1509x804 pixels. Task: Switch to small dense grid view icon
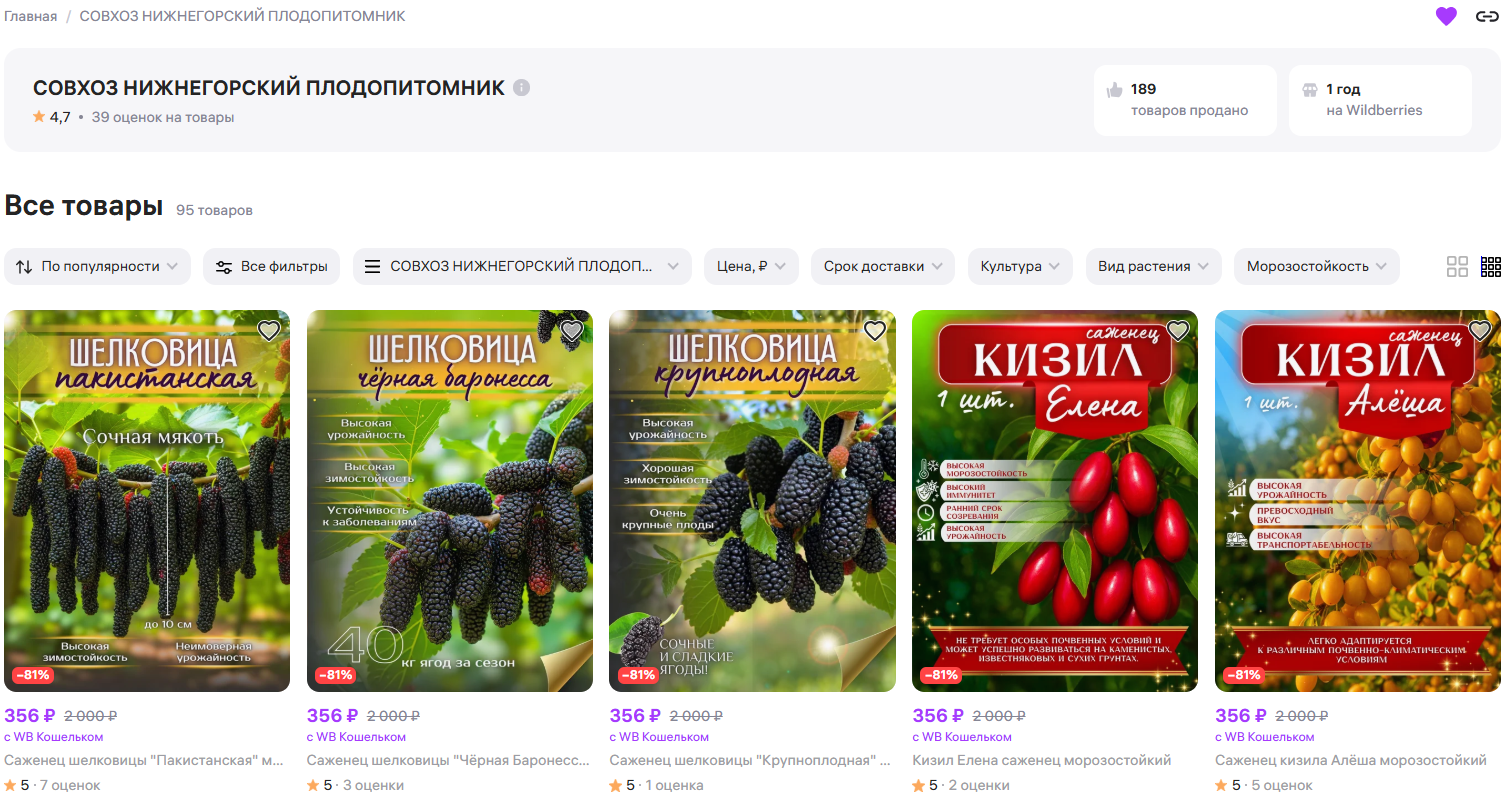tap(1490, 267)
